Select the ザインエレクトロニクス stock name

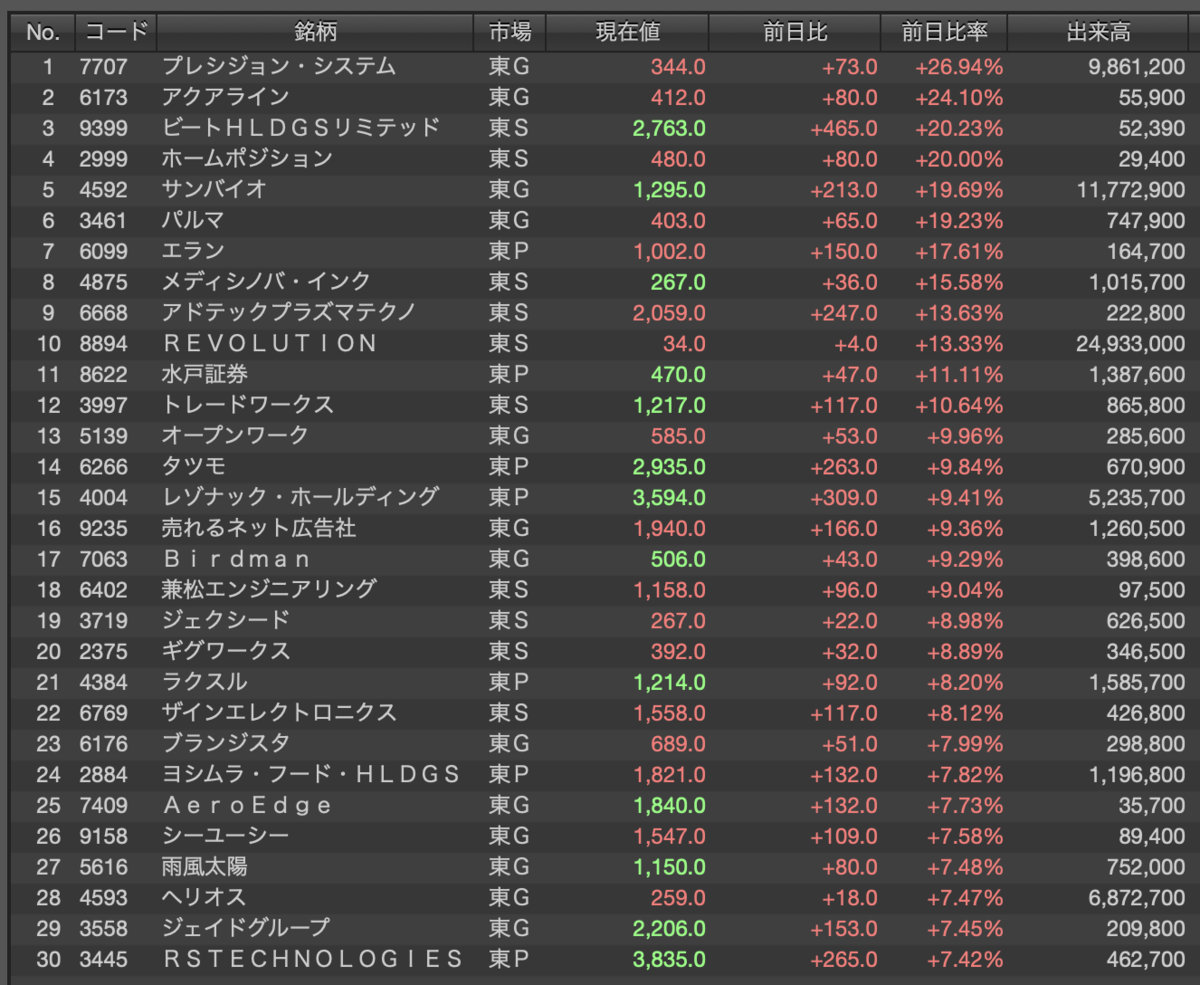pos(279,713)
